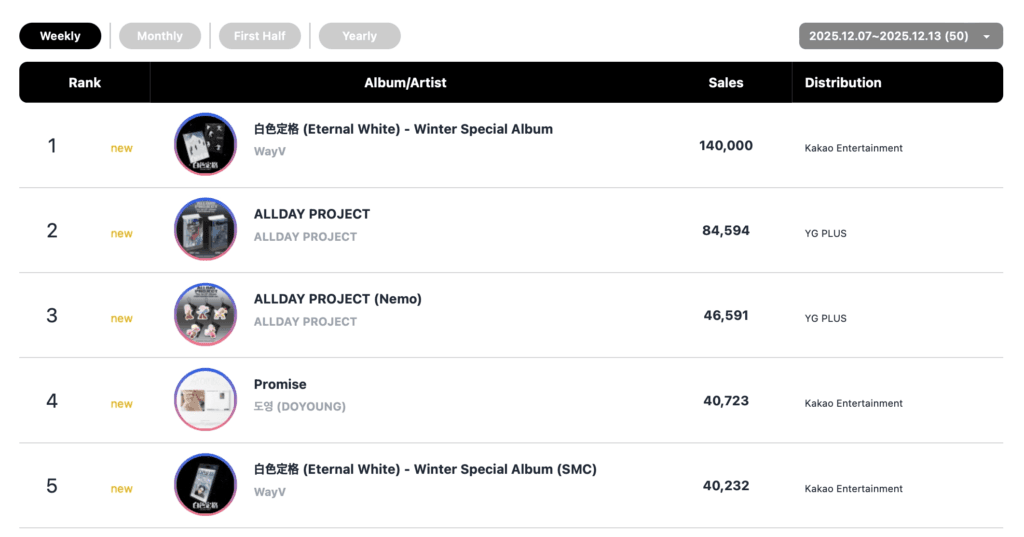Open Eternal White (SMC) album title link
This screenshot has width=1024, height=537.
coord(425,469)
